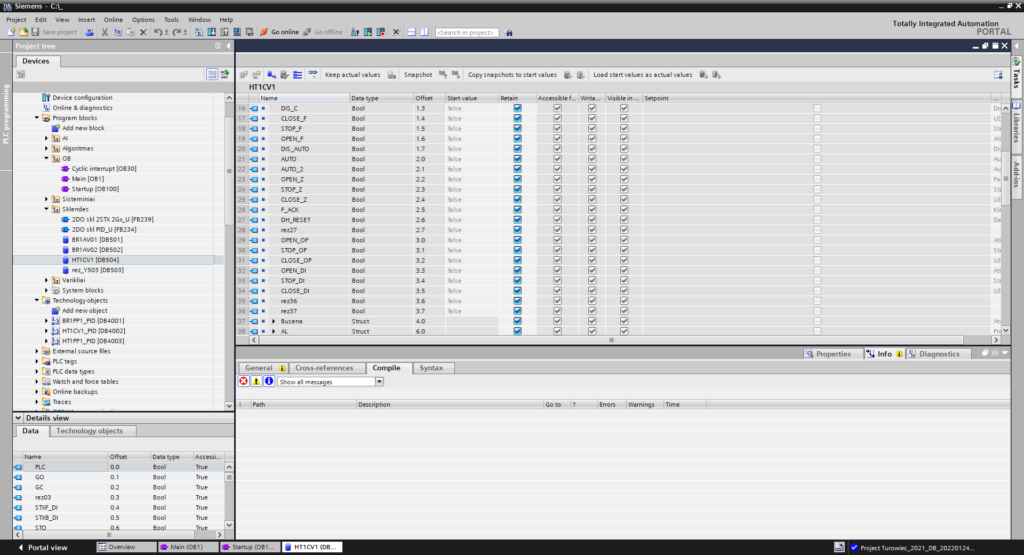The height and width of the screenshot is (555, 1024).
Task: Click the Print icon in the main toolbar
Action: click(x=89, y=32)
